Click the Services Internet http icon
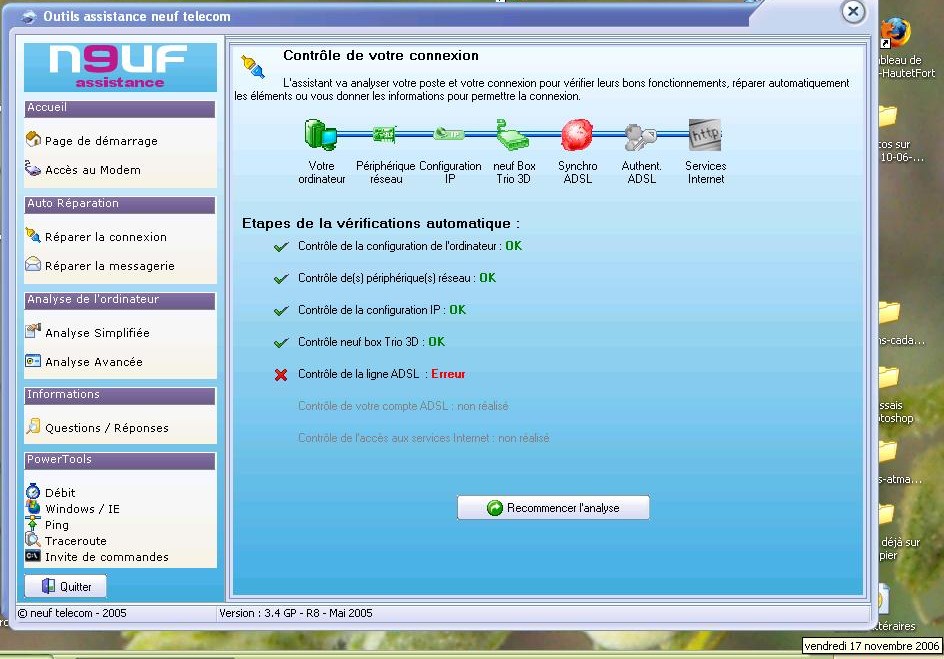Viewport: 944px width, 659px height. pos(705,134)
